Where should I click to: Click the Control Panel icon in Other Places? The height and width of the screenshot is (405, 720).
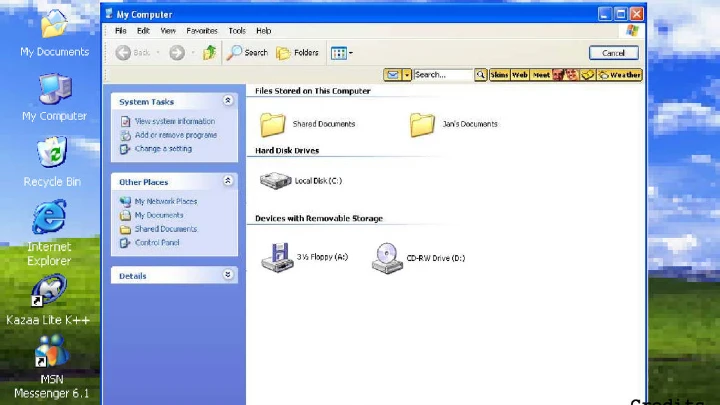click(x=125, y=242)
